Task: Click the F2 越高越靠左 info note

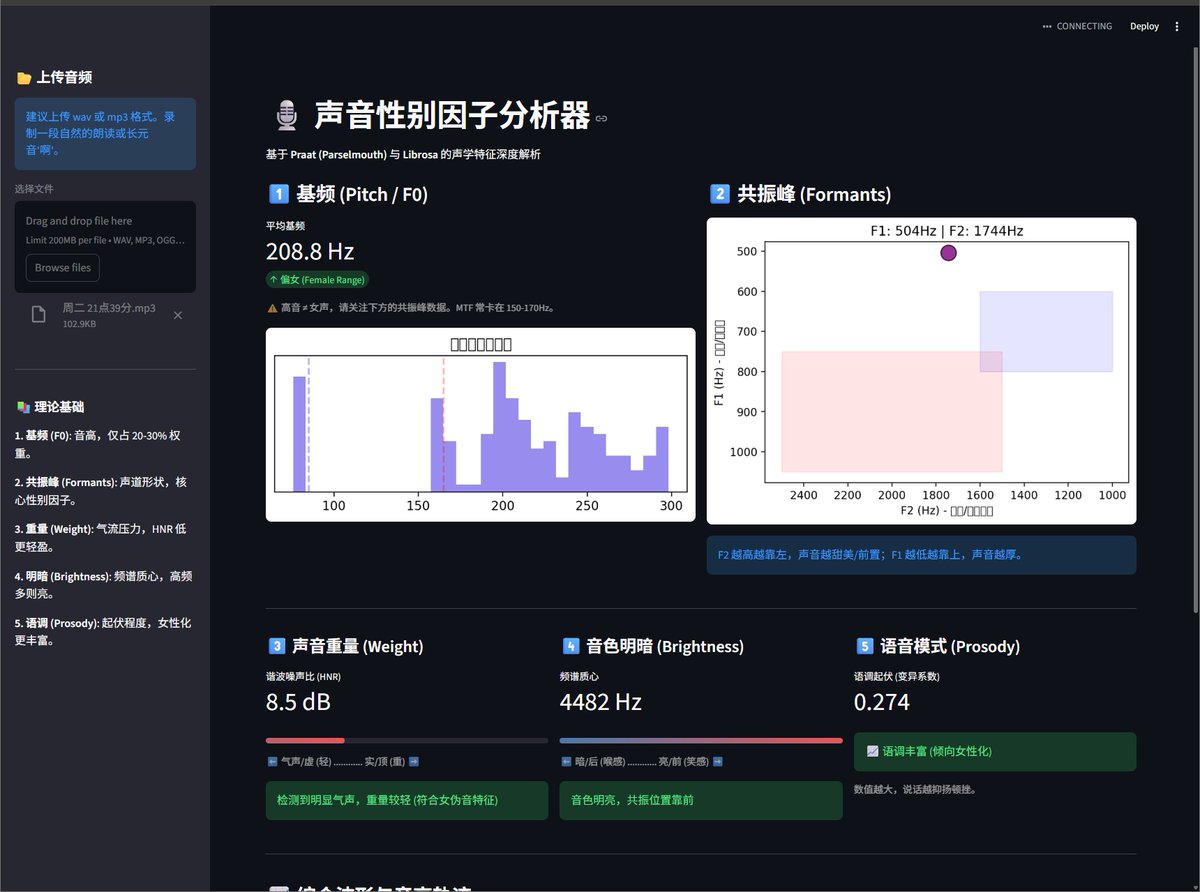Action: pyautogui.click(x=921, y=555)
